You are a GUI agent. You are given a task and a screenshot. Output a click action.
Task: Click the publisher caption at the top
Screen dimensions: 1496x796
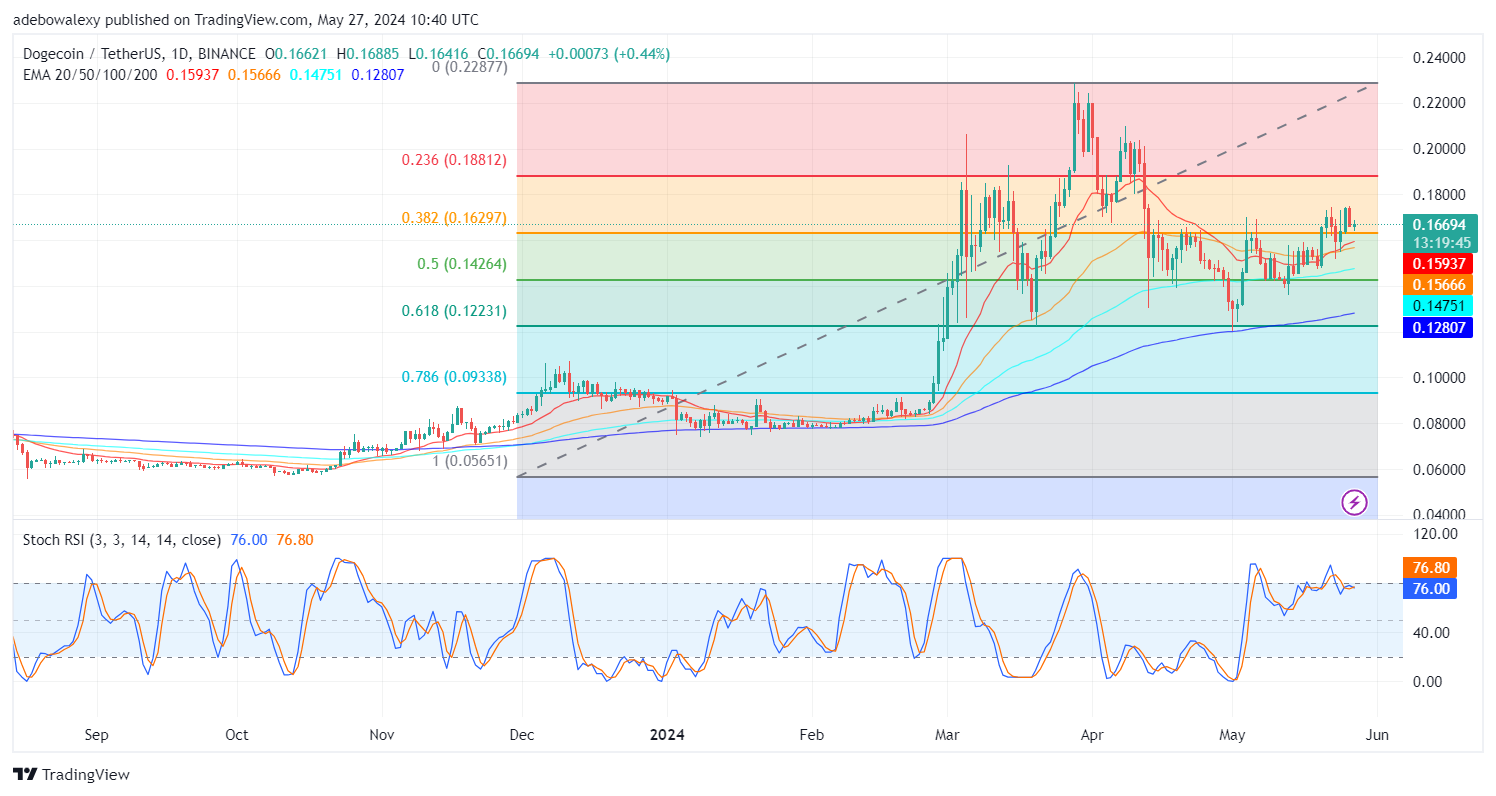coord(245,19)
